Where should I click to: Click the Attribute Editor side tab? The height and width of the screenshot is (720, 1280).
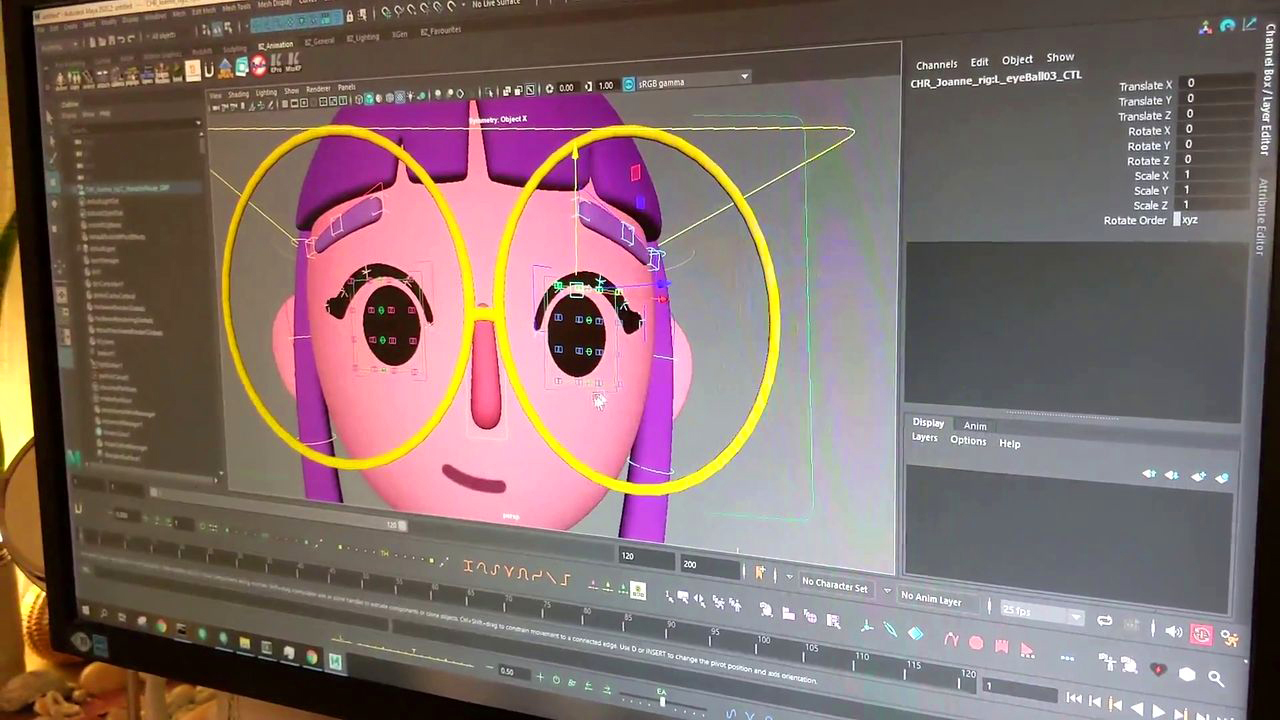point(1264,217)
